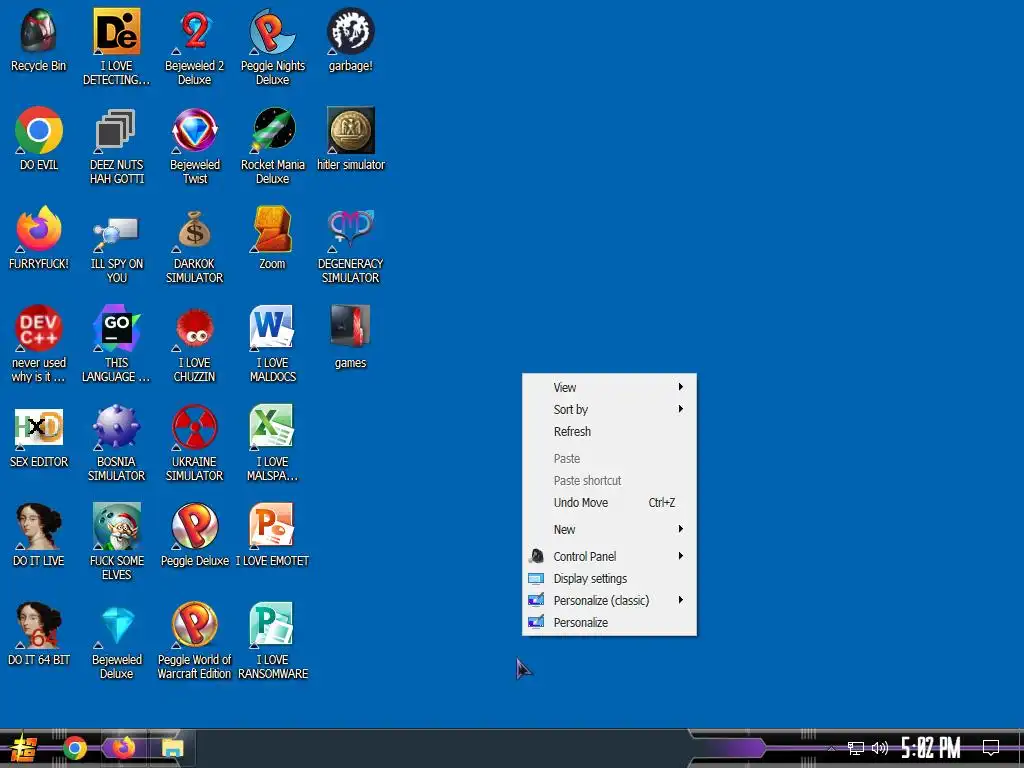This screenshot has width=1024, height=768.
Task: Open the Chrome desktop shortcut labeled DO EVIL
Action: (x=39, y=139)
